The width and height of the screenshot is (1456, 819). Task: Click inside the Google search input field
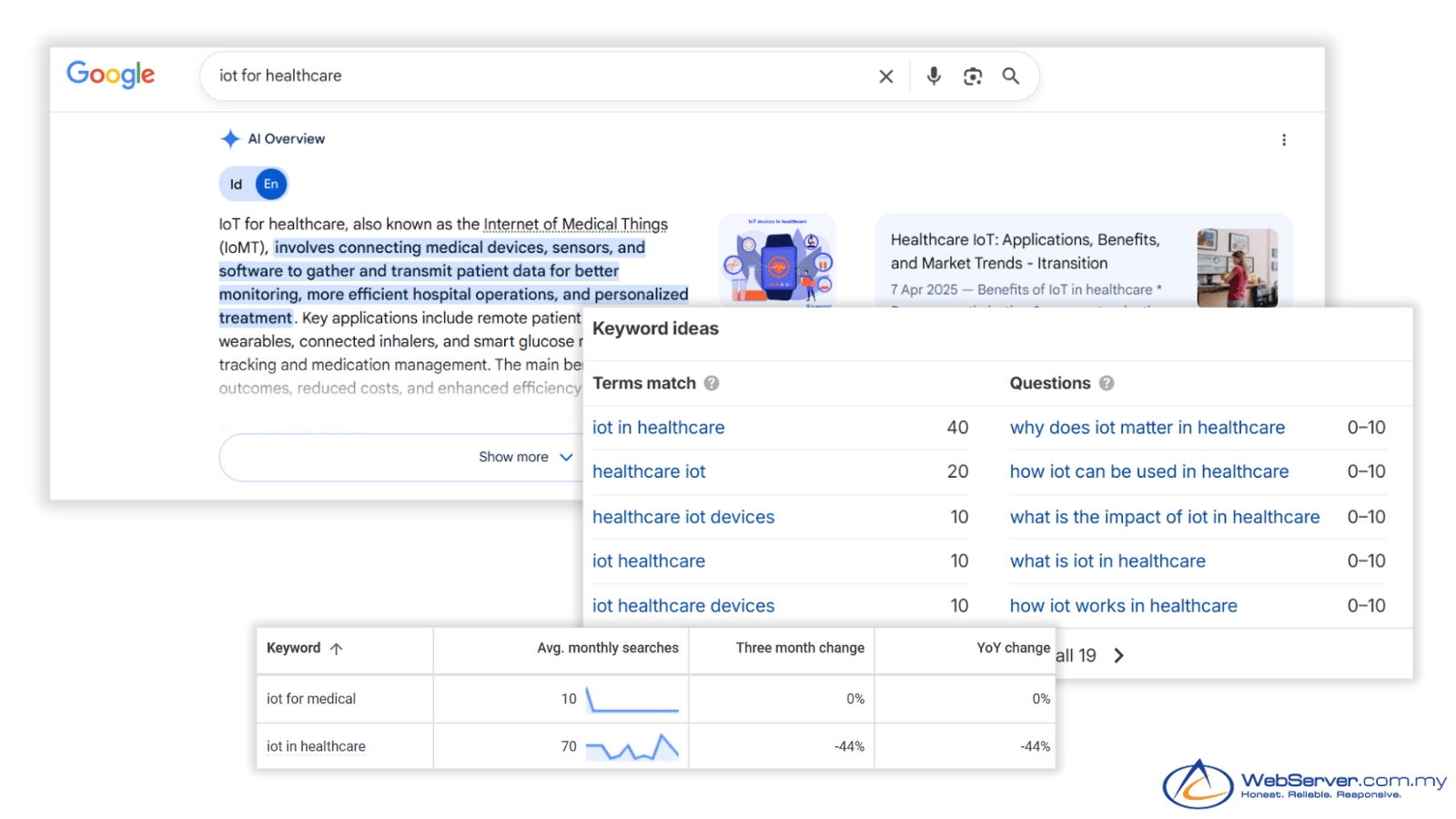click(x=537, y=76)
